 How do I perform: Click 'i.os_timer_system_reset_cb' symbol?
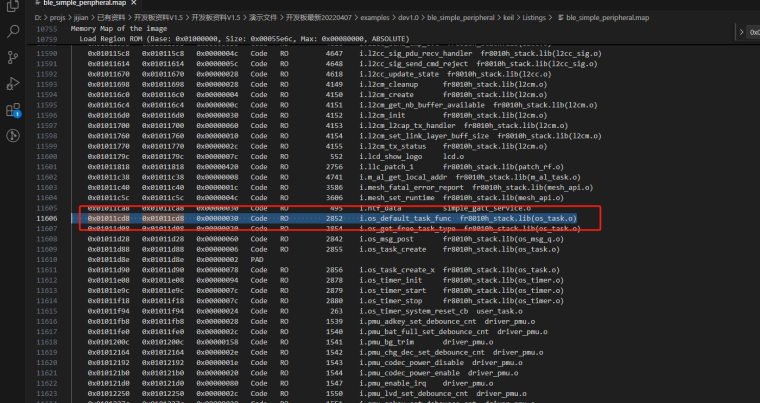(x=413, y=311)
